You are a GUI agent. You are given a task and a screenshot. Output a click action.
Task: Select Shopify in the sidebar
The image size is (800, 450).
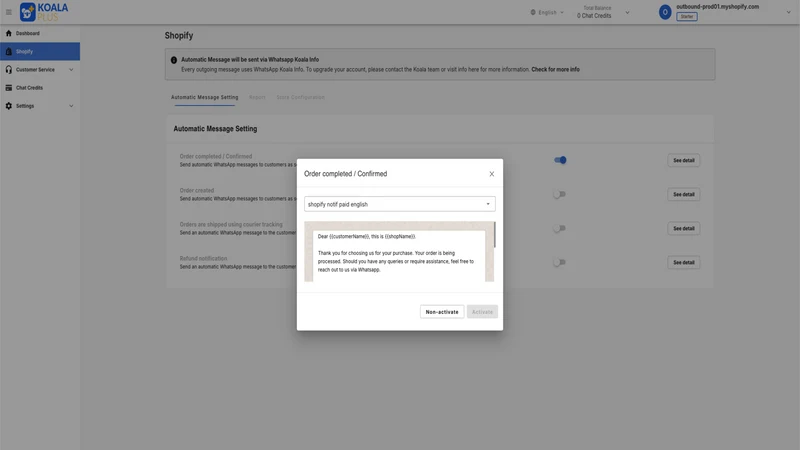pyautogui.click(x=40, y=52)
